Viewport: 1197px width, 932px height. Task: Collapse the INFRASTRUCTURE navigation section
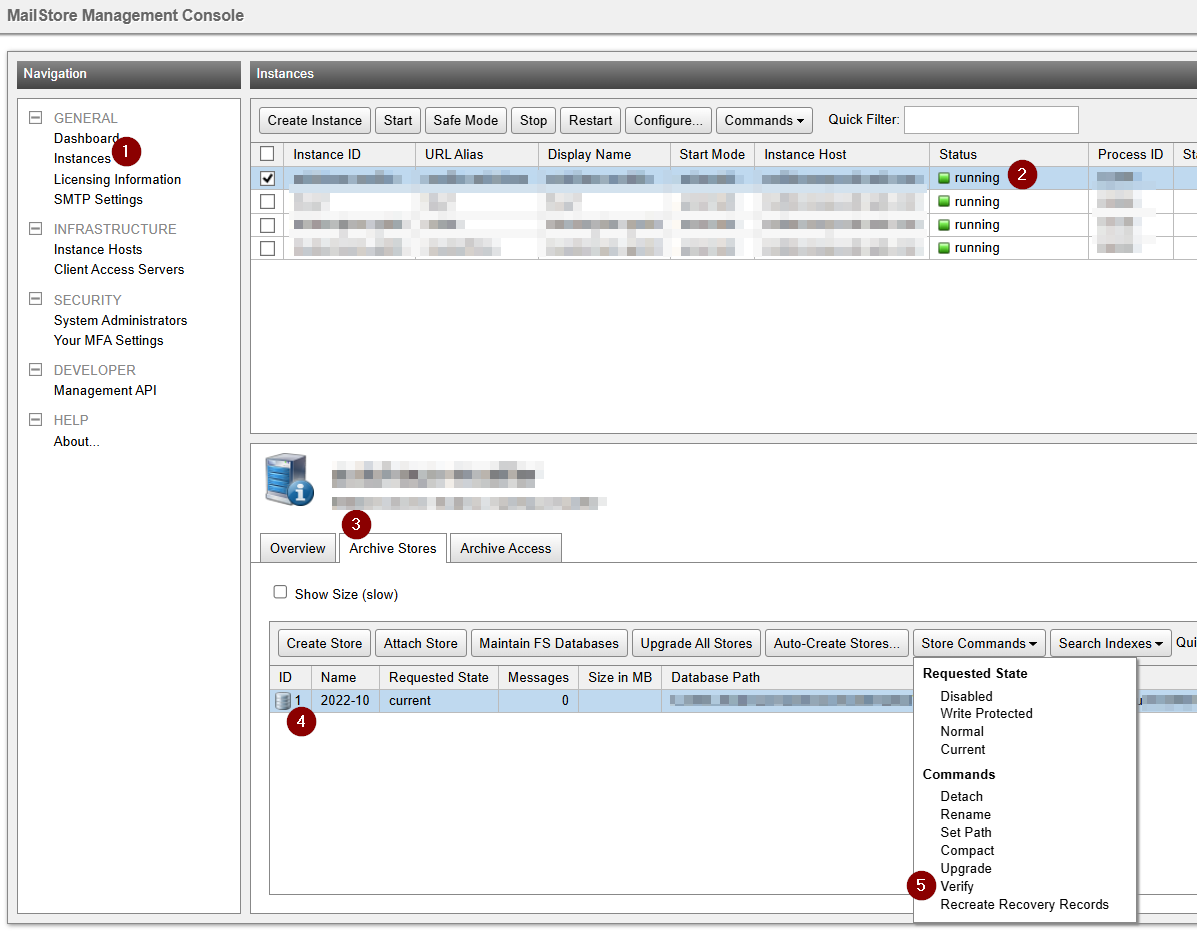[x=36, y=229]
